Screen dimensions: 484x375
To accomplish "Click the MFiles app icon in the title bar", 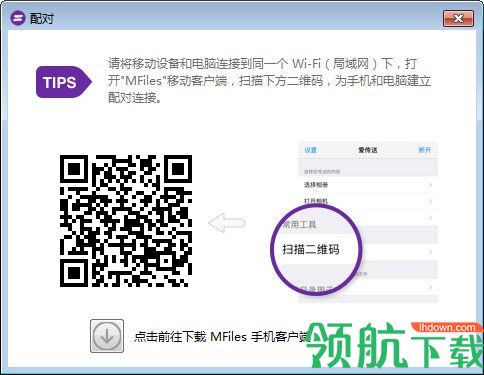I will [x=18, y=18].
